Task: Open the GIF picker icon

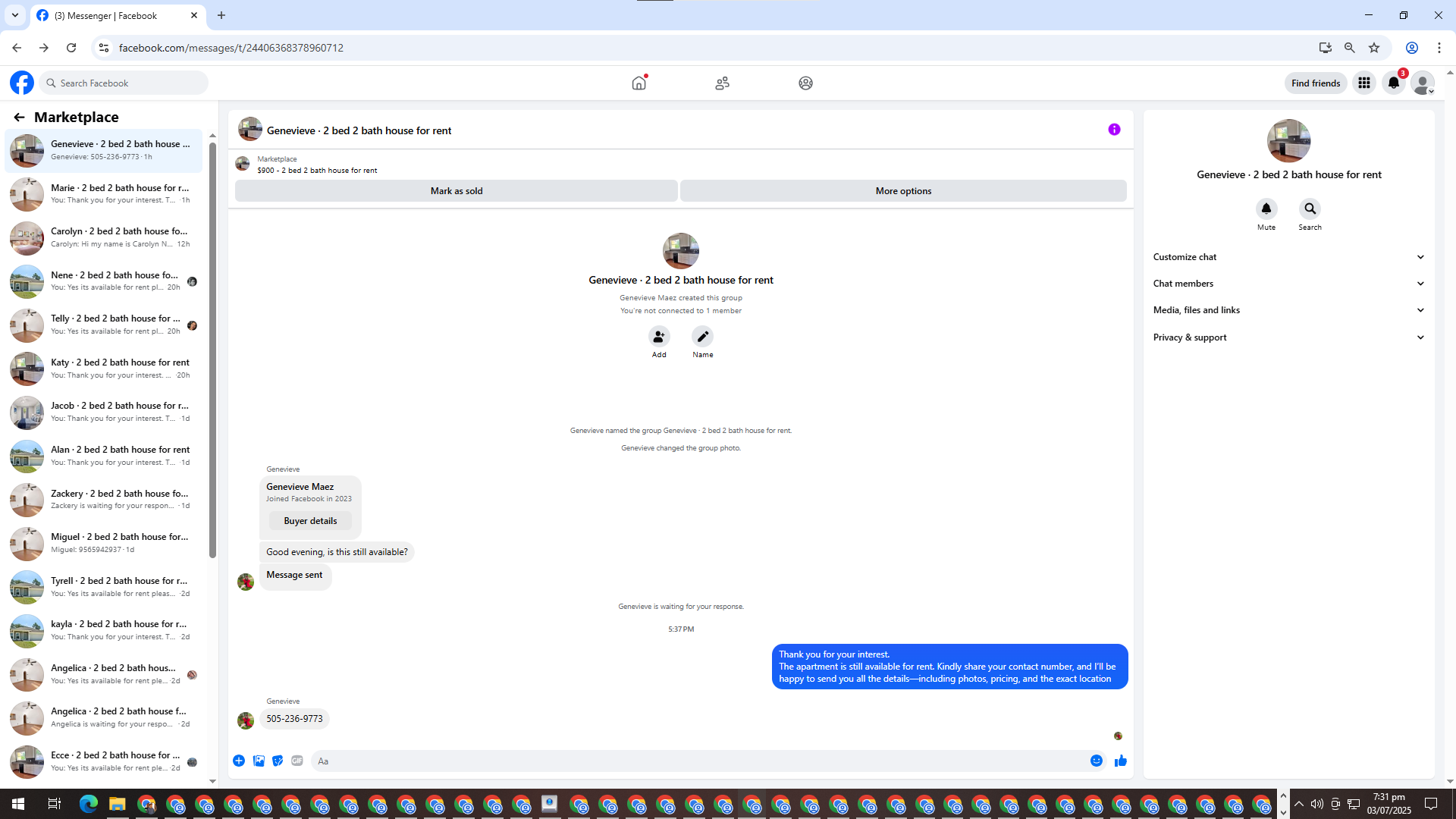Action: [297, 761]
